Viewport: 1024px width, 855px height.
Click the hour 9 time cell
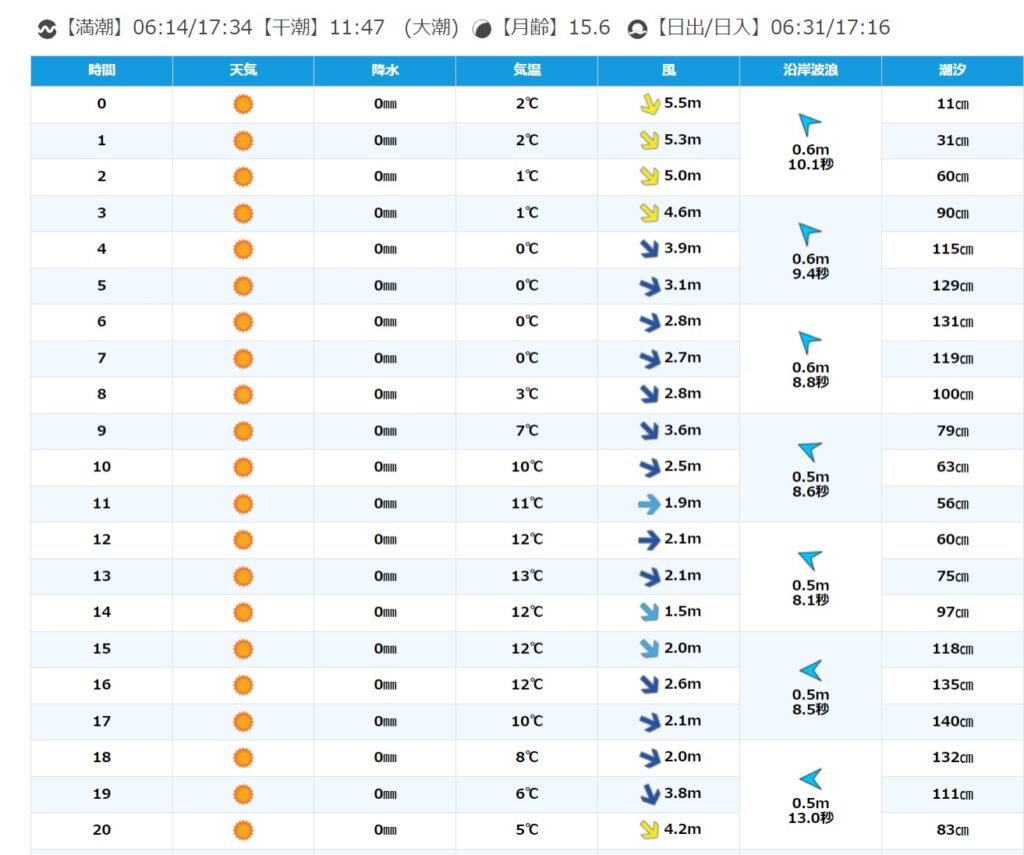101,430
